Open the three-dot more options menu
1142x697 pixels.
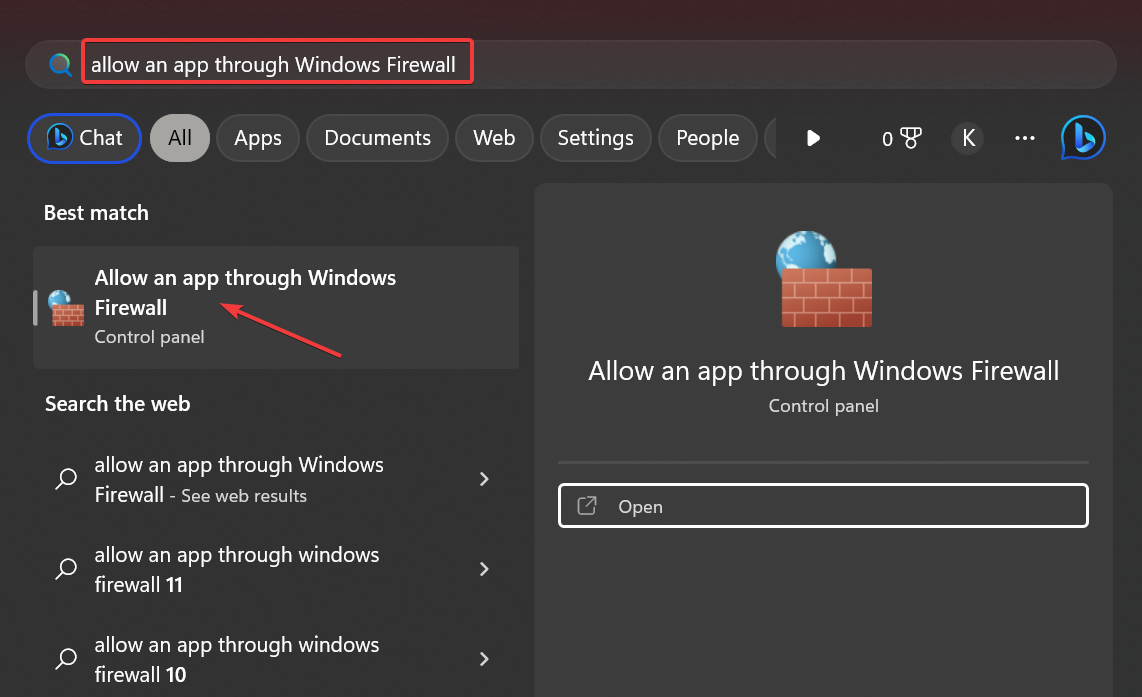(1025, 138)
